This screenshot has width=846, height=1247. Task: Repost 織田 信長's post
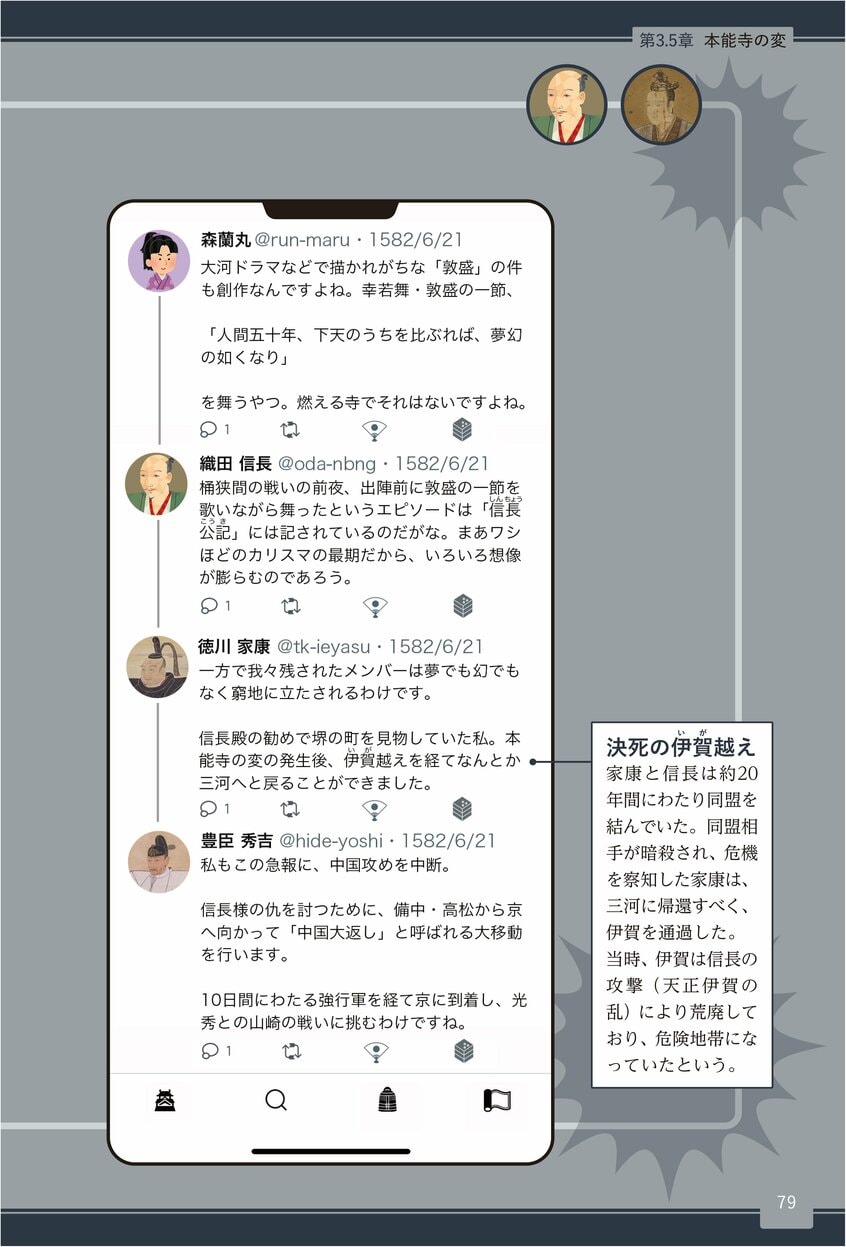[291, 605]
